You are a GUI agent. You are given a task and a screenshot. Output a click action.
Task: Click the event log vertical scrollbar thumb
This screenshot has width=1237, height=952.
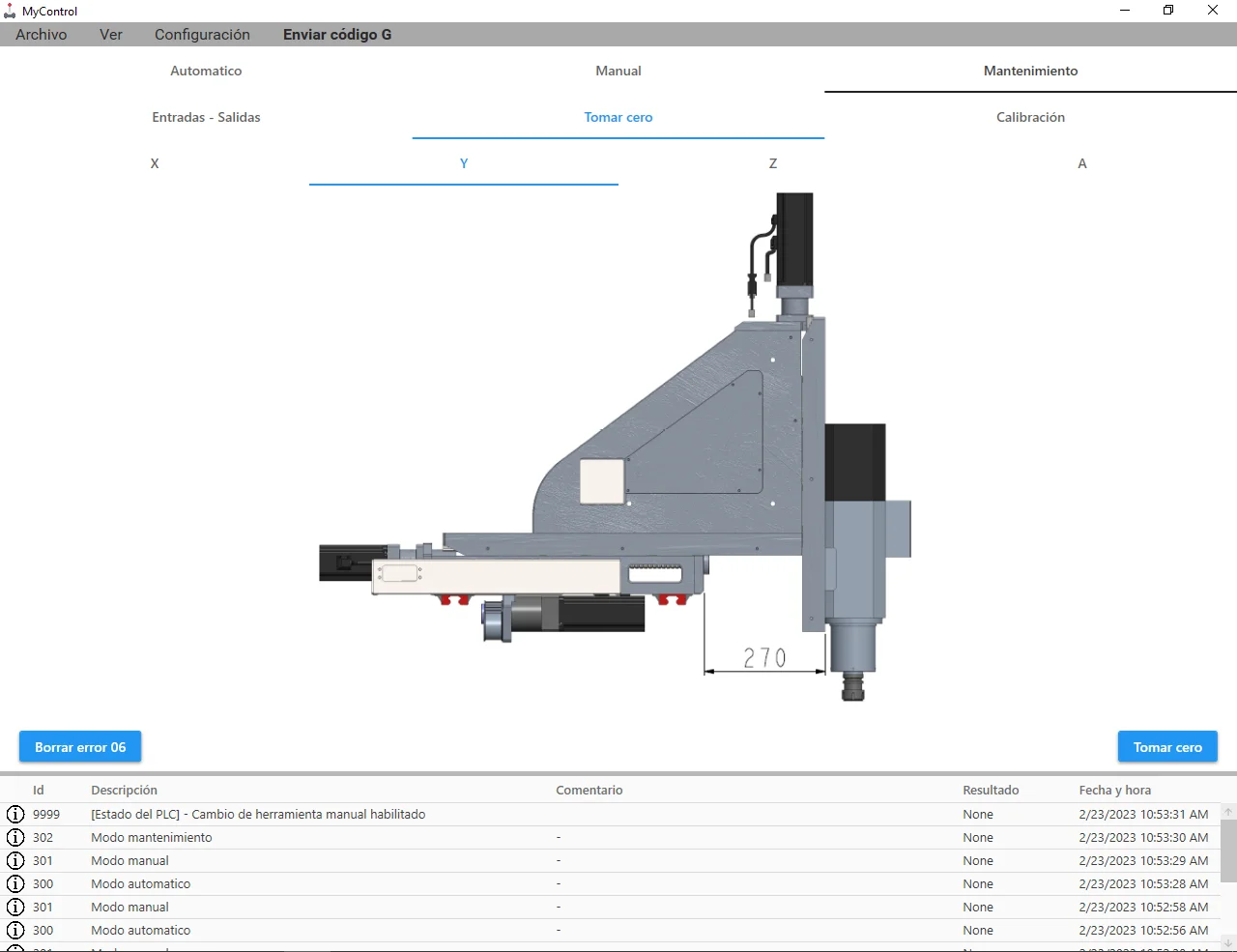point(1228,851)
